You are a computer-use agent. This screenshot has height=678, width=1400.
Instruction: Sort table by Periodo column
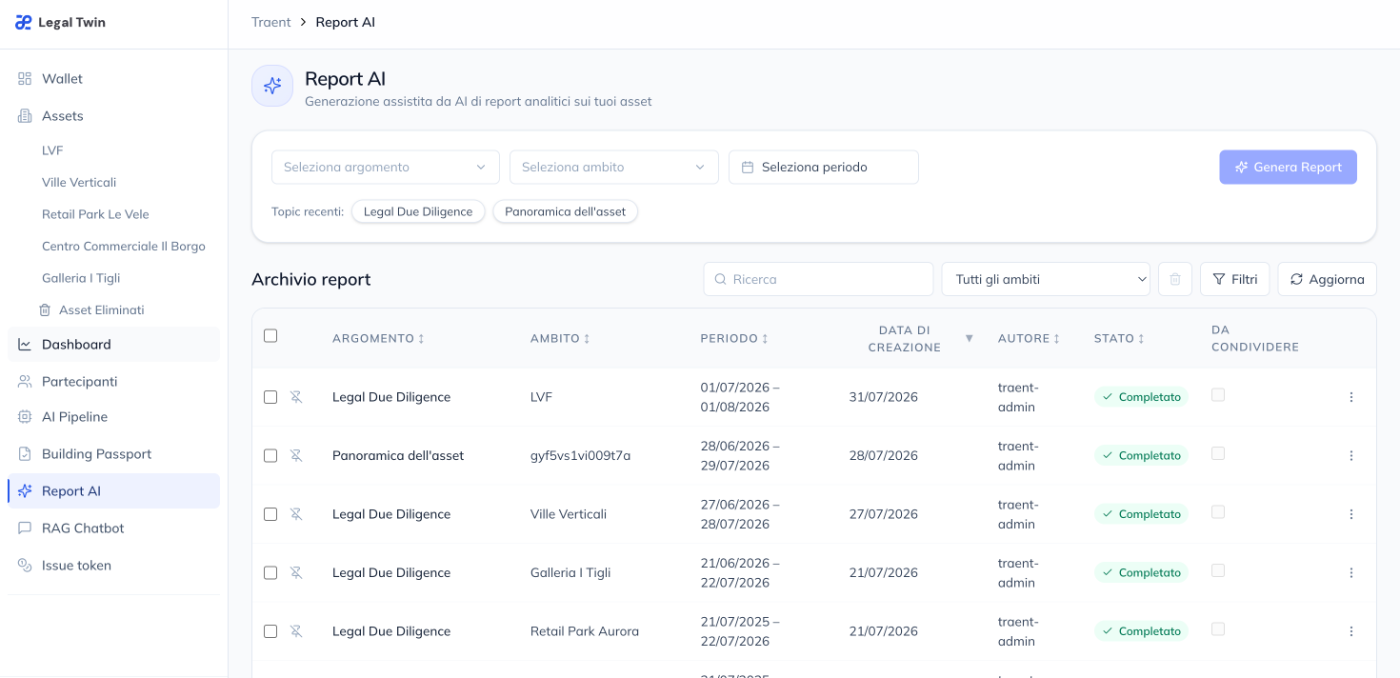(x=734, y=339)
